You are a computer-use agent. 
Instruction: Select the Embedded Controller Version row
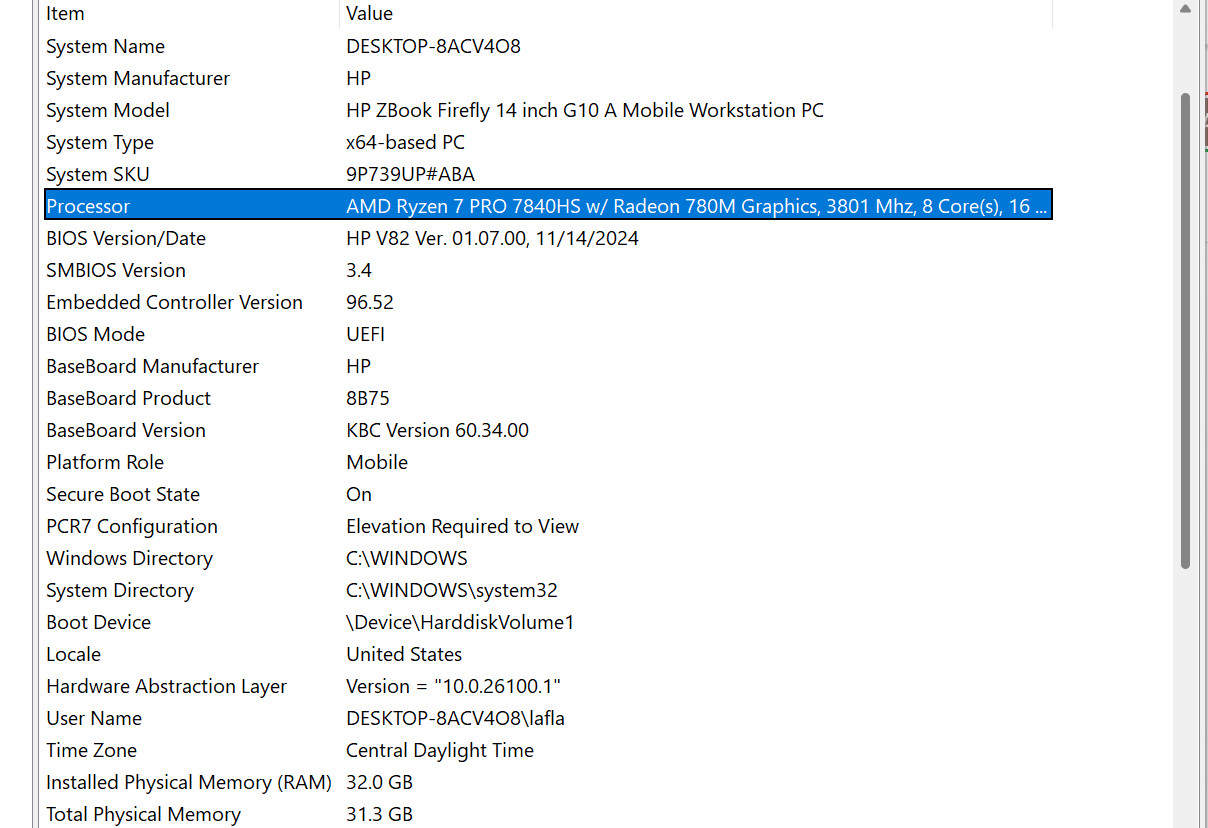pyautogui.click(x=548, y=302)
